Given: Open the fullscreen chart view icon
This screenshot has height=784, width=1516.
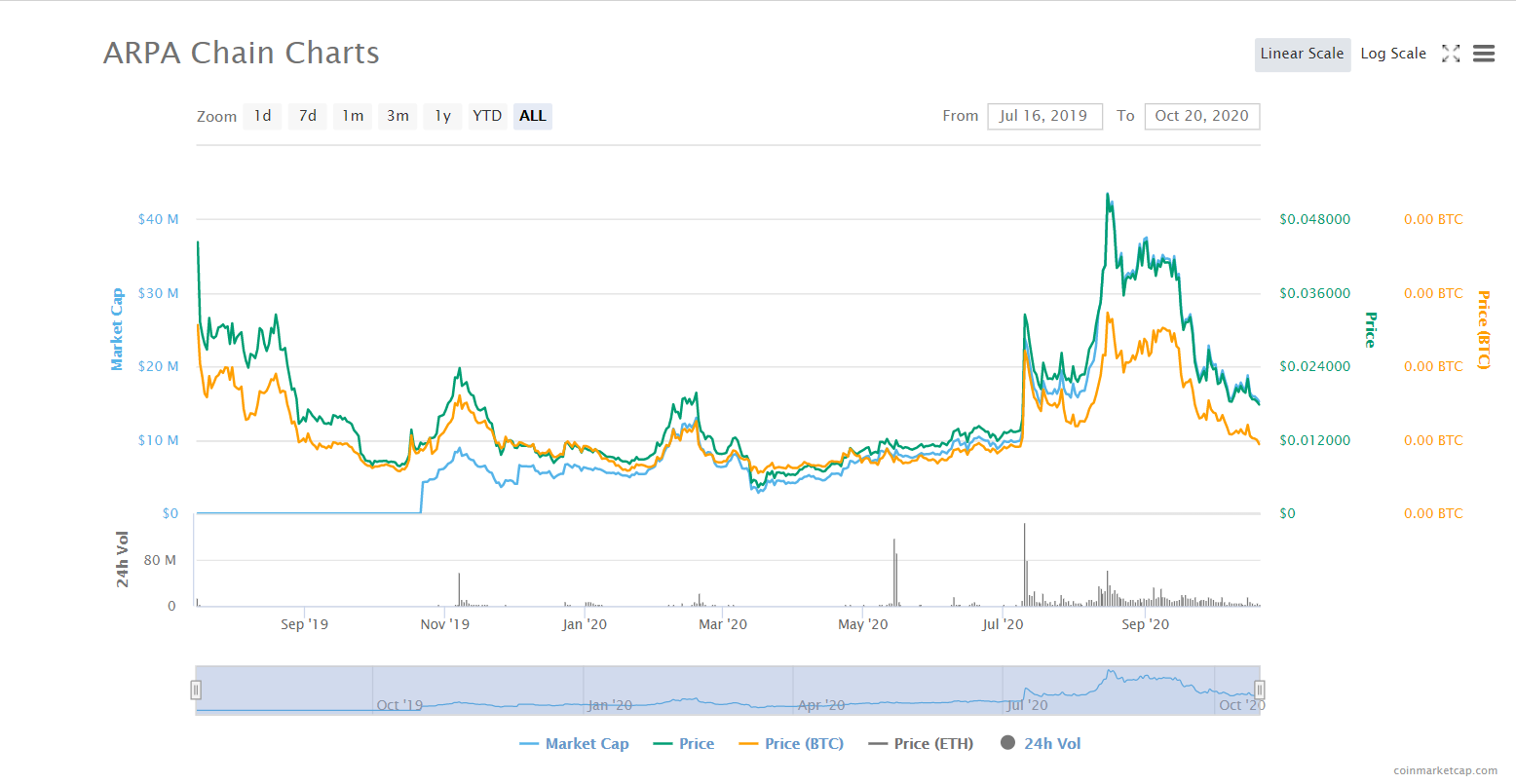Looking at the screenshot, I should click(1451, 54).
